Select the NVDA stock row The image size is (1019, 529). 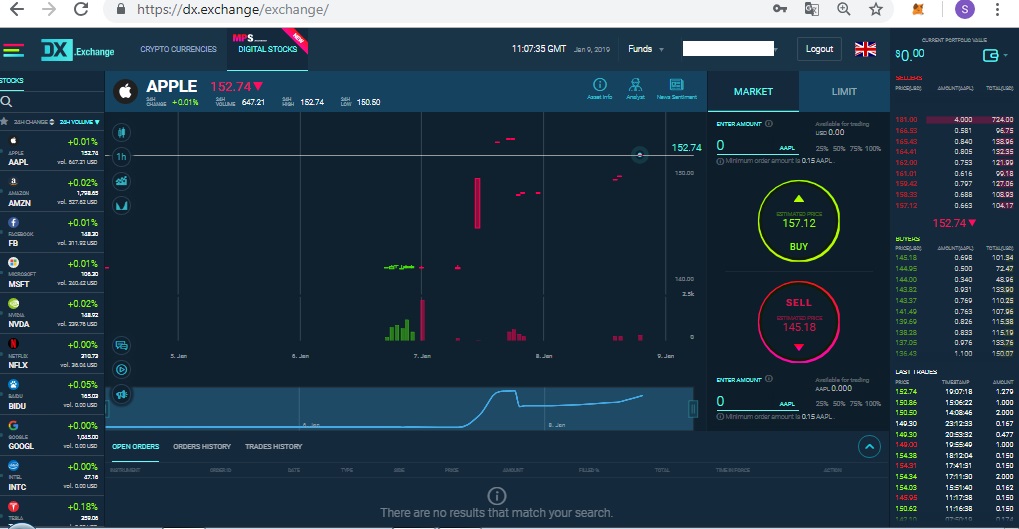click(x=52, y=313)
